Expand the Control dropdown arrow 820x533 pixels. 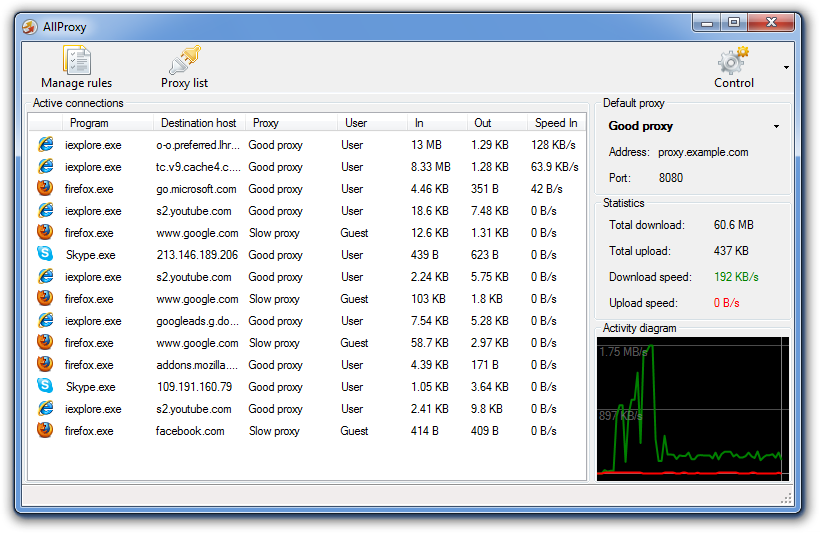coord(785,68)
